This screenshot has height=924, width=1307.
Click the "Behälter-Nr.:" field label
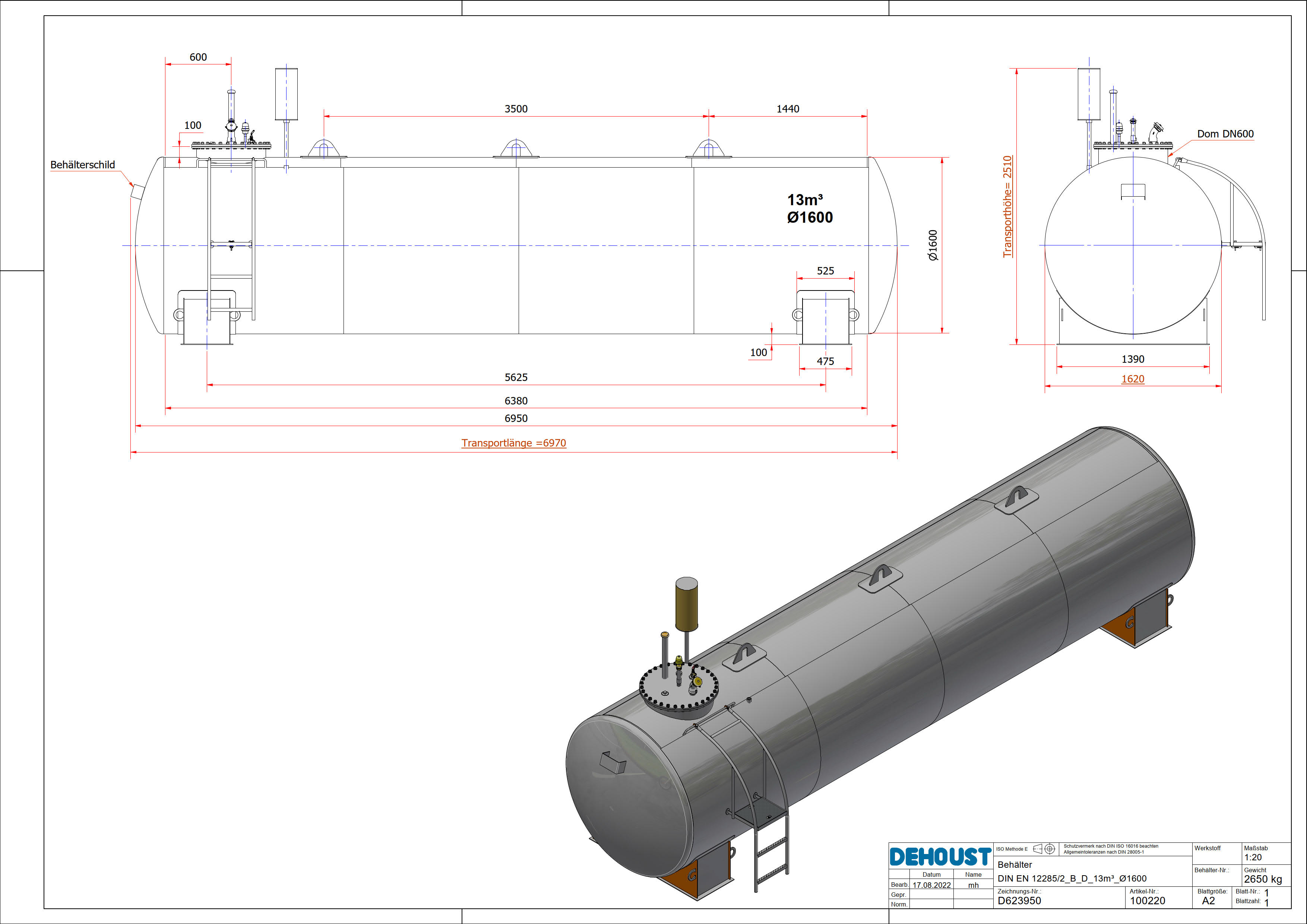(x=1211, y=870)
